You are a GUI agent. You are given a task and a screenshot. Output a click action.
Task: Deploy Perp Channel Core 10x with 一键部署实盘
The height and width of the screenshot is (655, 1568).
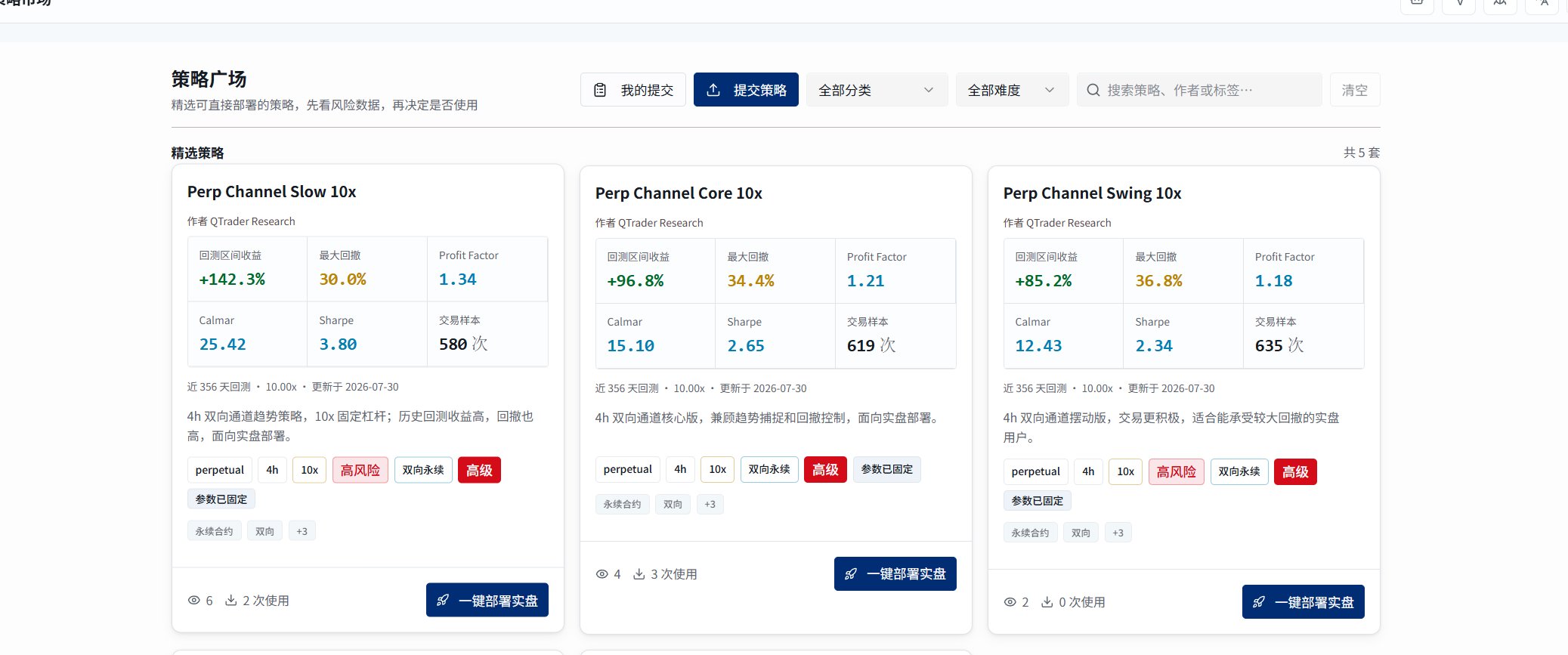click(x=895, y=573)
